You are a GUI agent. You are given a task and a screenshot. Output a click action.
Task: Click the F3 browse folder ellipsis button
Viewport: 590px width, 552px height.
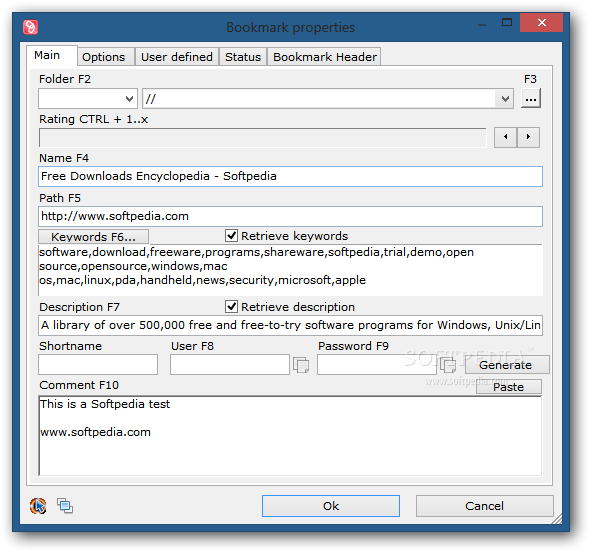[x=531, y=99]
